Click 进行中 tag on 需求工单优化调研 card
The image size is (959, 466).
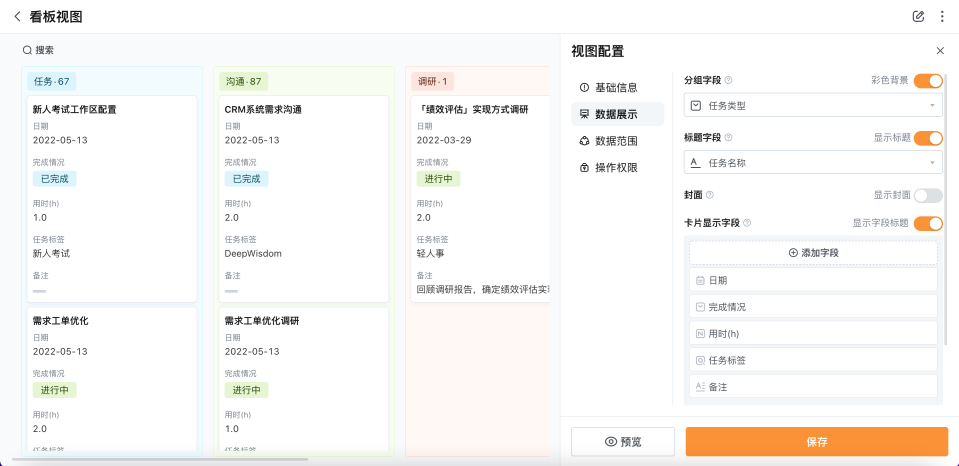246,390
